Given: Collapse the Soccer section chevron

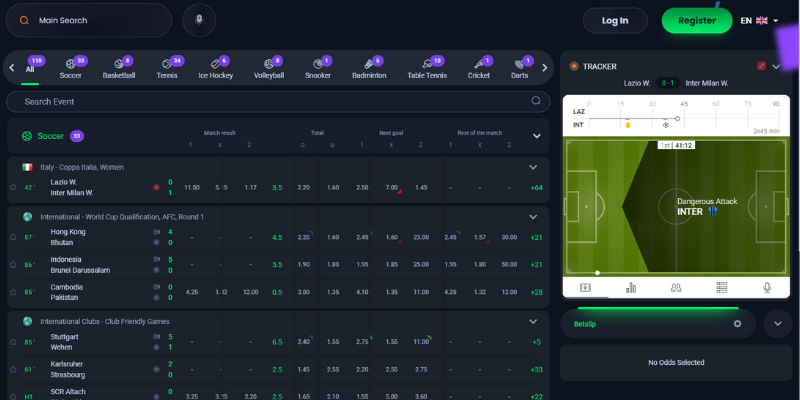Looking at the screenshot, I should [536, 136].
